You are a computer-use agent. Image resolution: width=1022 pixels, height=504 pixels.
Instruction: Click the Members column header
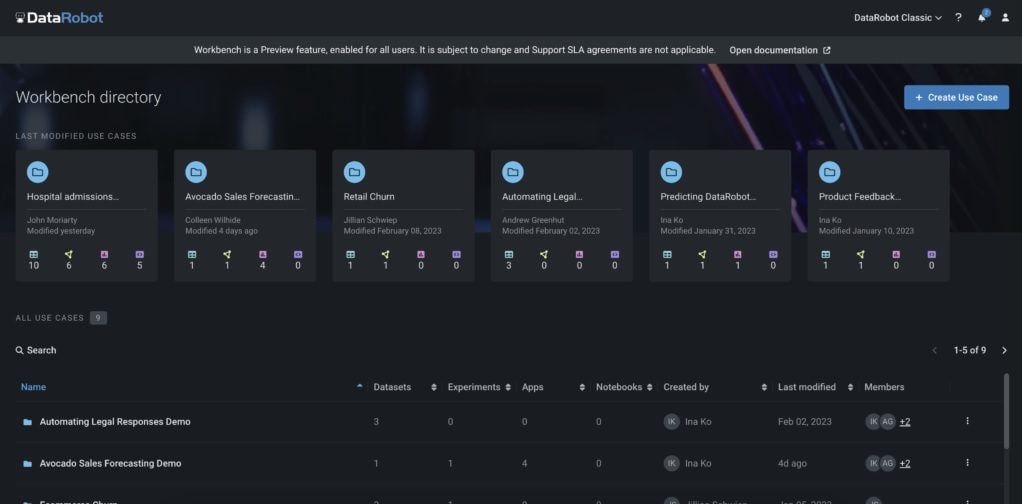(884, 387)
